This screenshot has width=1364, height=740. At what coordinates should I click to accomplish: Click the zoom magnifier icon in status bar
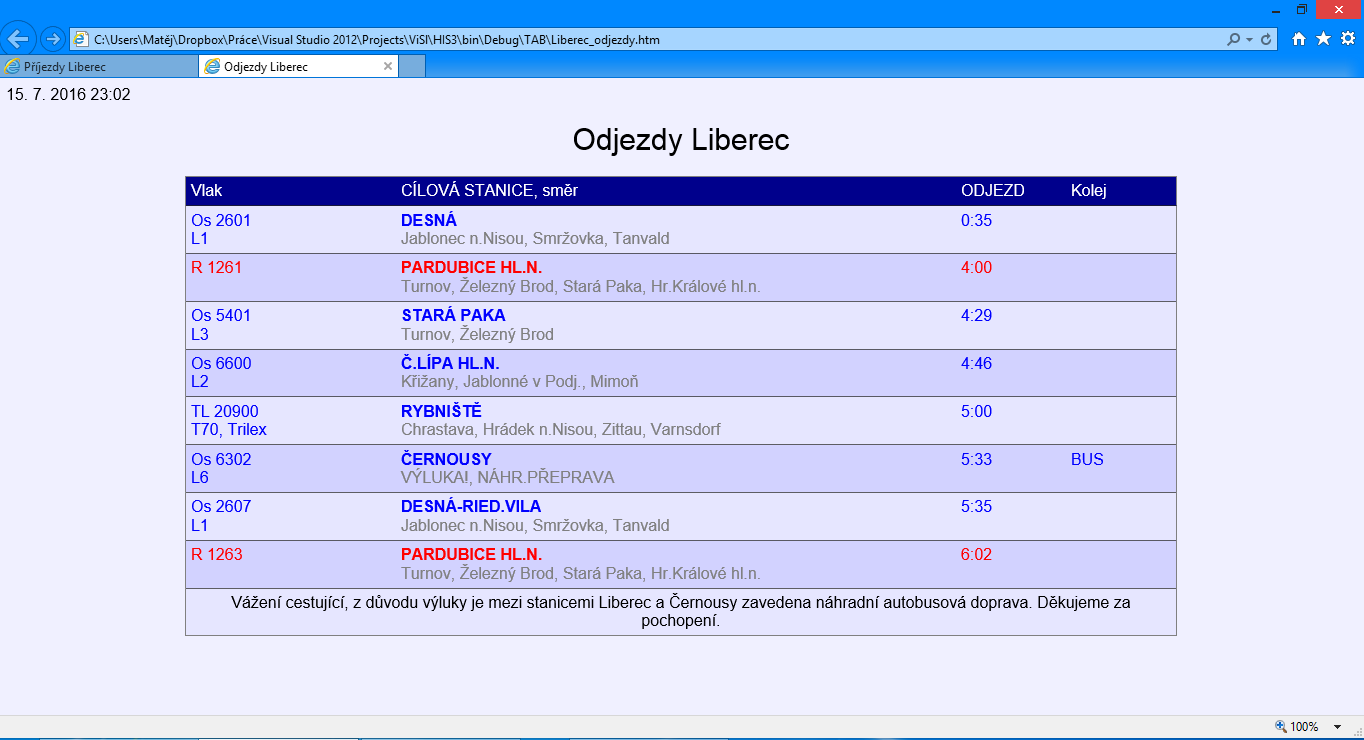tap(1281, 726)
